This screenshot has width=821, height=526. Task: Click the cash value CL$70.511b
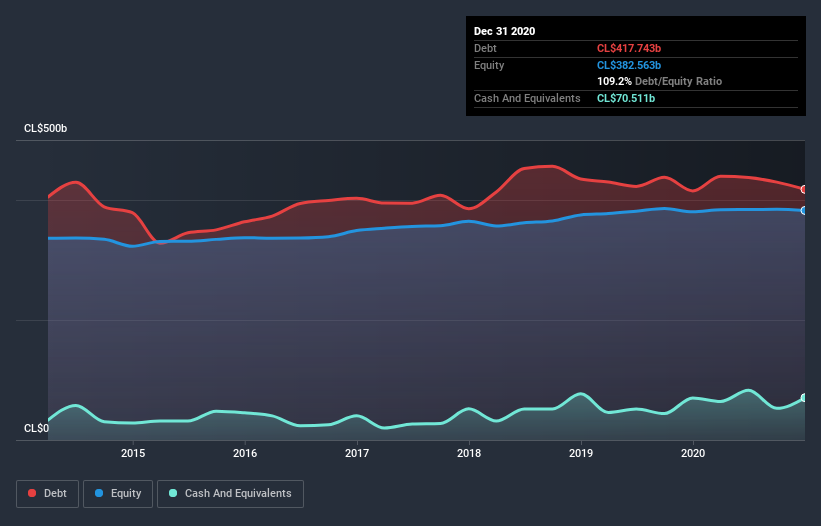point(626,98)
